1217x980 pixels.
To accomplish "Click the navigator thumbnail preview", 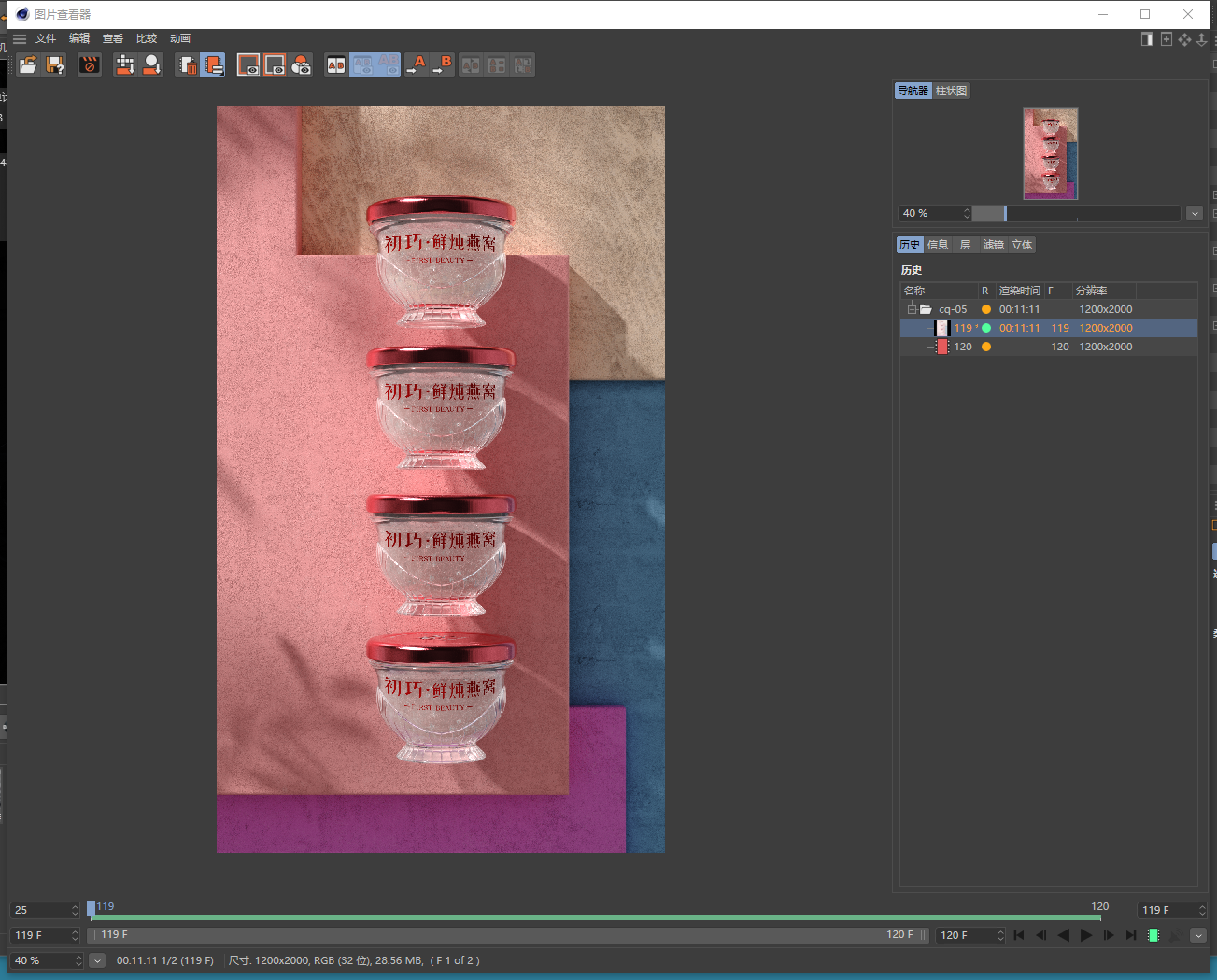I will coord(1051,153).
